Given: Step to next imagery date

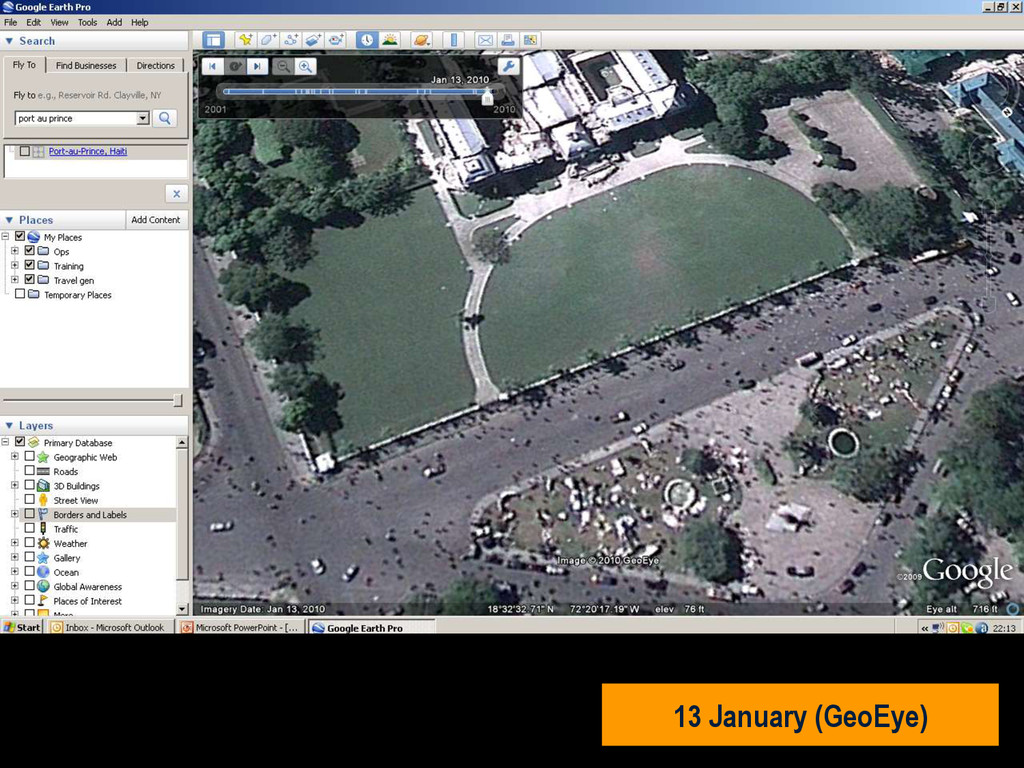Looking at the screenshot, I should pyautogui.click(x=257, y=66).
